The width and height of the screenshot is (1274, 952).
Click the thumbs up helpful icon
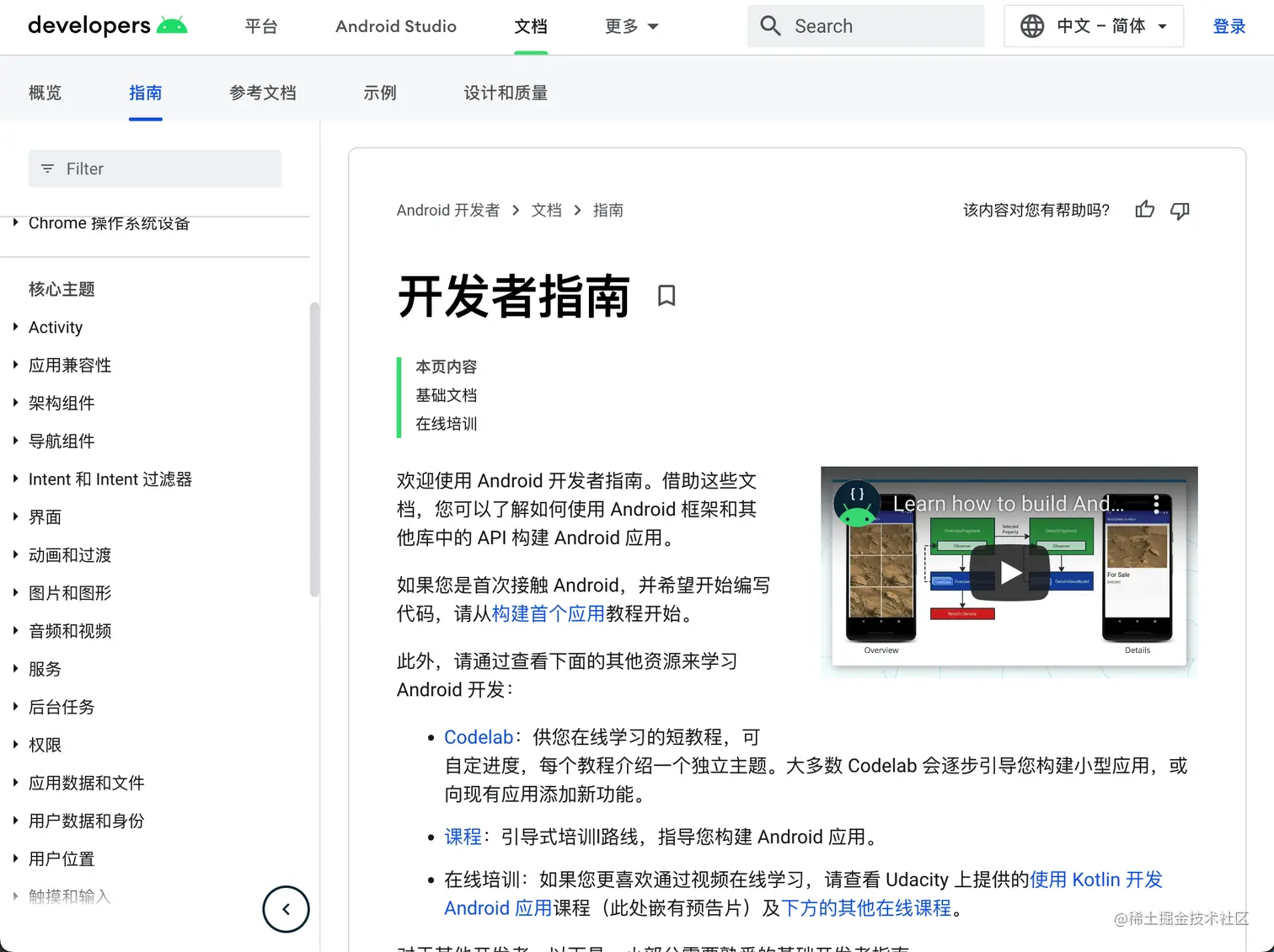(x=1144, y=210)
